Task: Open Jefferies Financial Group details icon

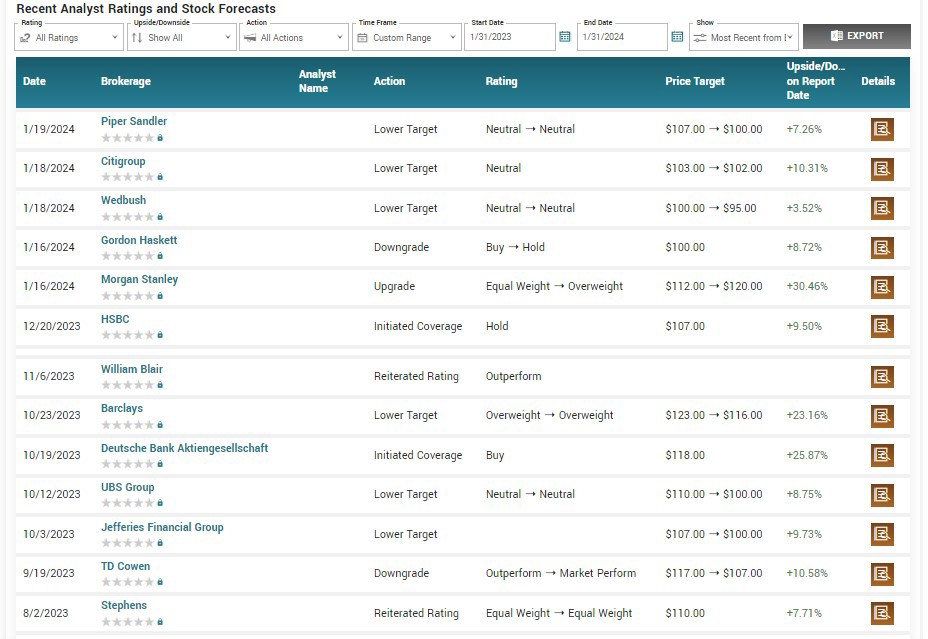Action: [882, 534]
